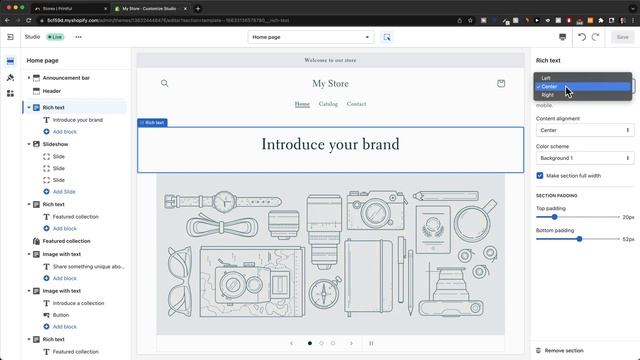This screenshot has width=640, height=360.
Task: Select the third slideshow dot
Action: tap(333, 343)
